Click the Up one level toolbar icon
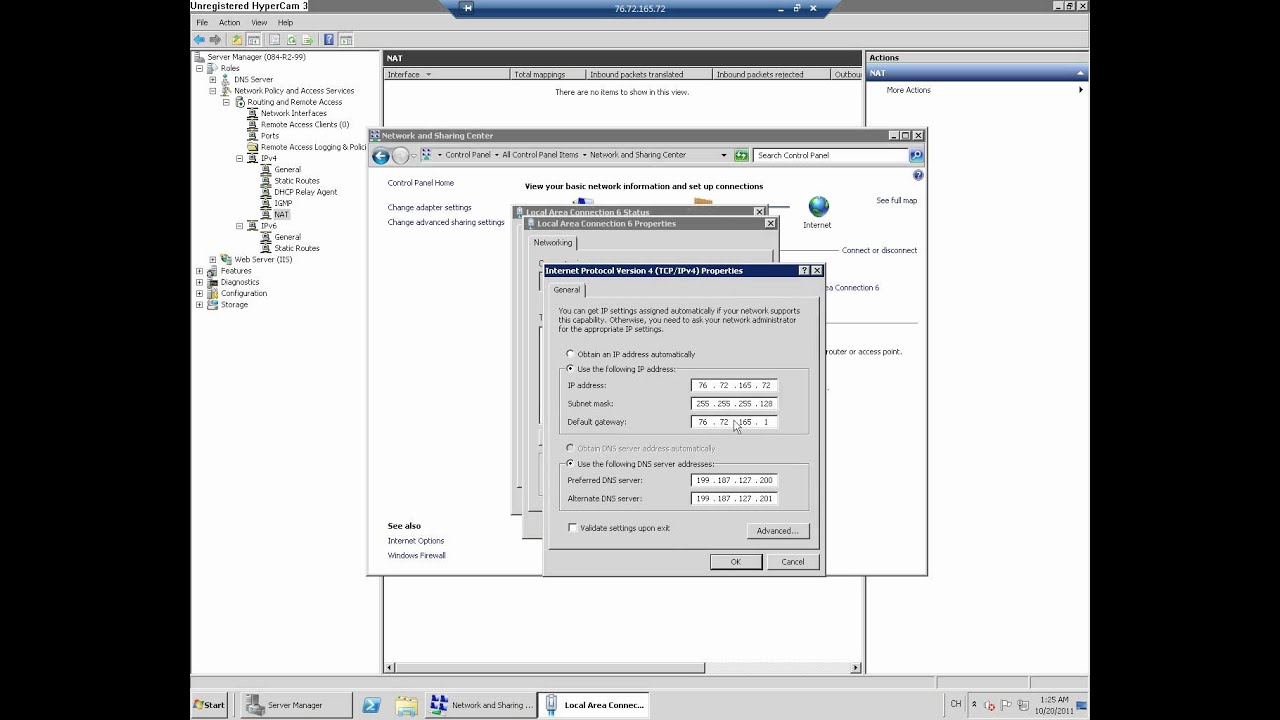Image resolution: width=1280 pixels, height=720 pixels. [x=237, y=40]
